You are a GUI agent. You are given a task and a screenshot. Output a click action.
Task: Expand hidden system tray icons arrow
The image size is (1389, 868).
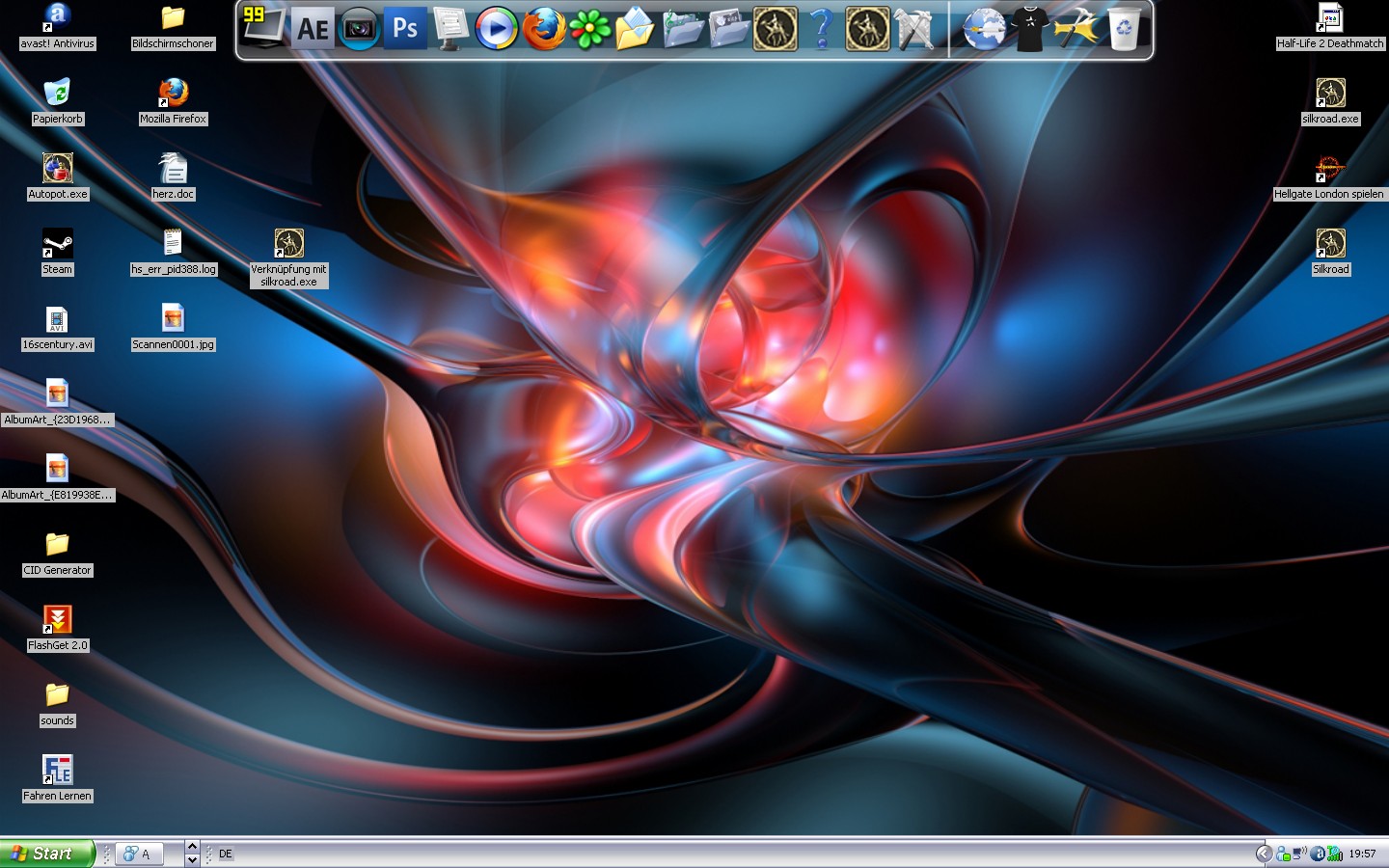[x=1264, y=854]
